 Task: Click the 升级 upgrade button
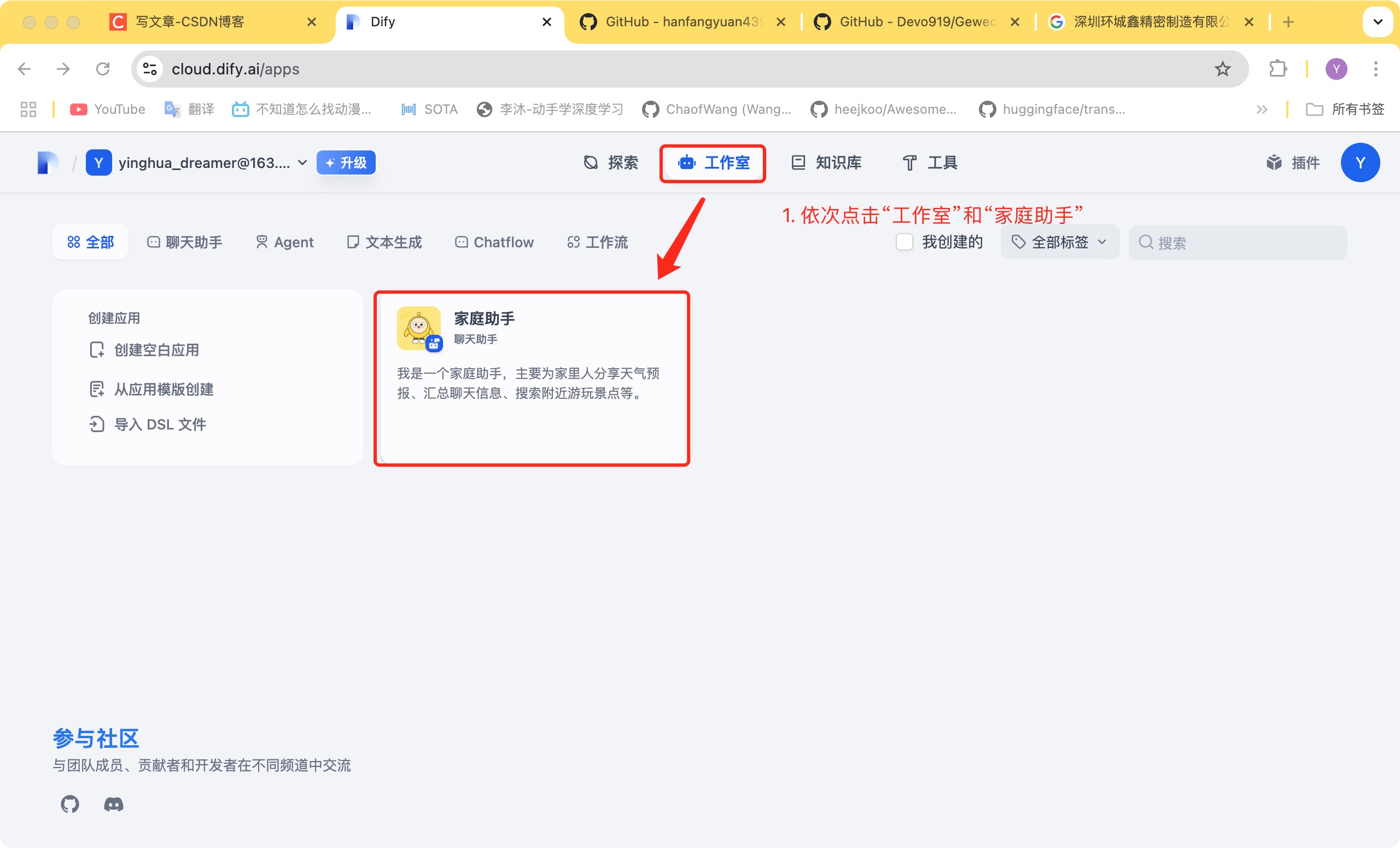pyautogui.click(x=346, y=163)
